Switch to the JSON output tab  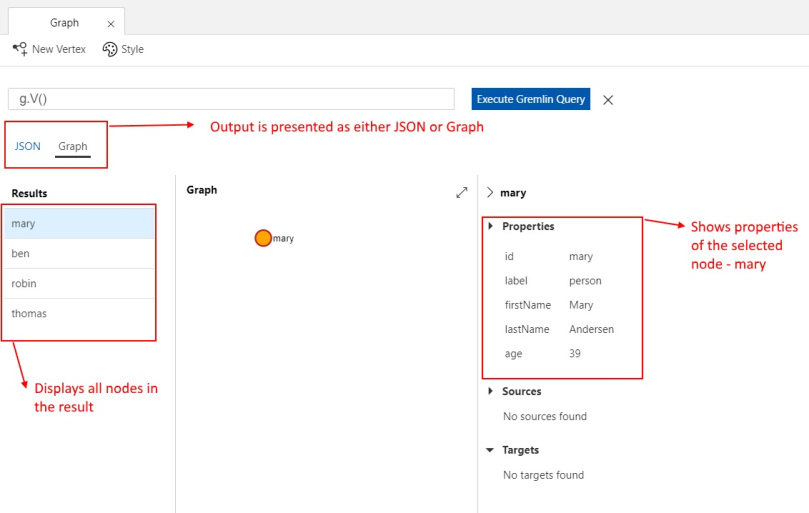[x=28, y=146]
